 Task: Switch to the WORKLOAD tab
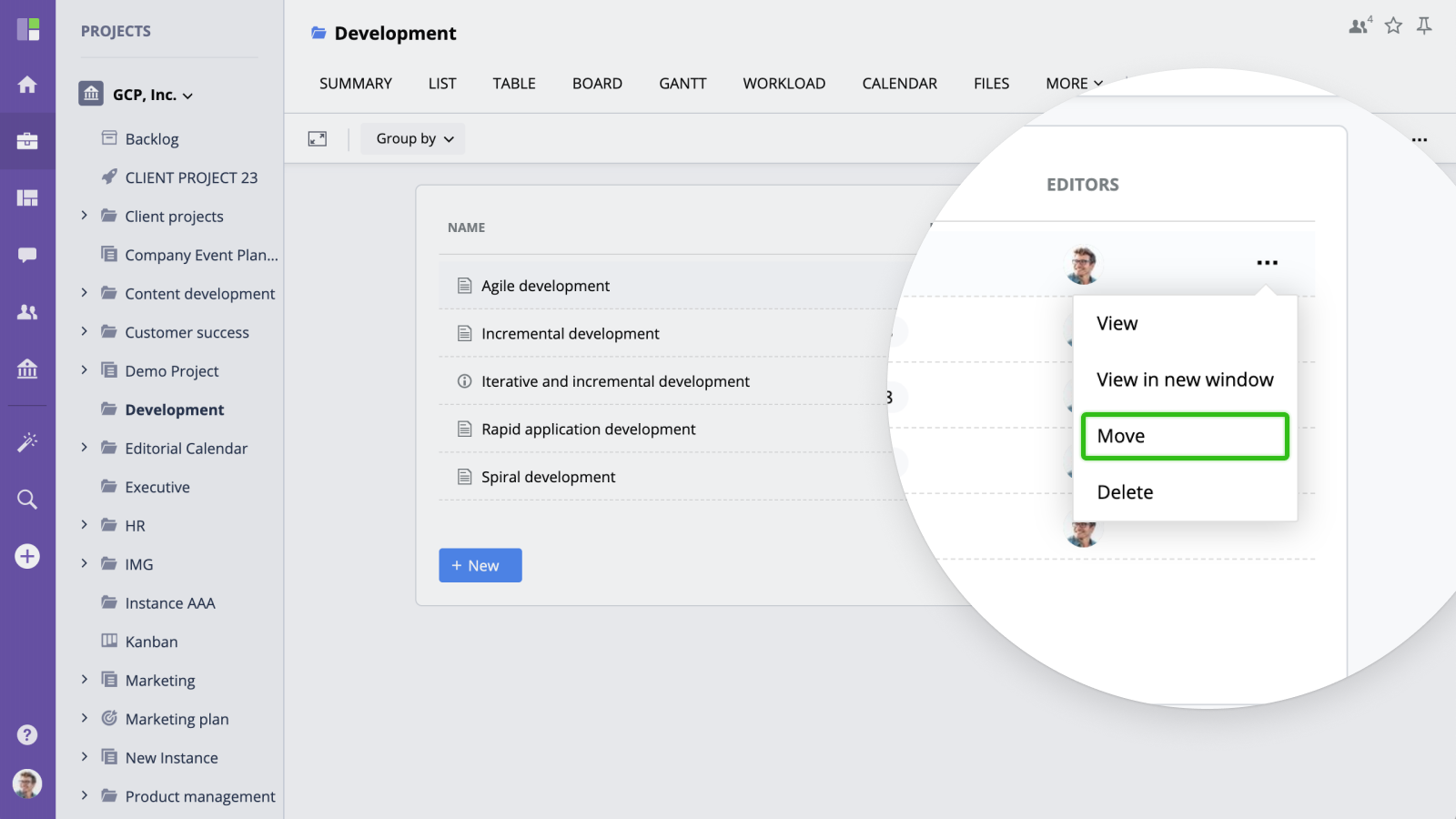[784, 84]
